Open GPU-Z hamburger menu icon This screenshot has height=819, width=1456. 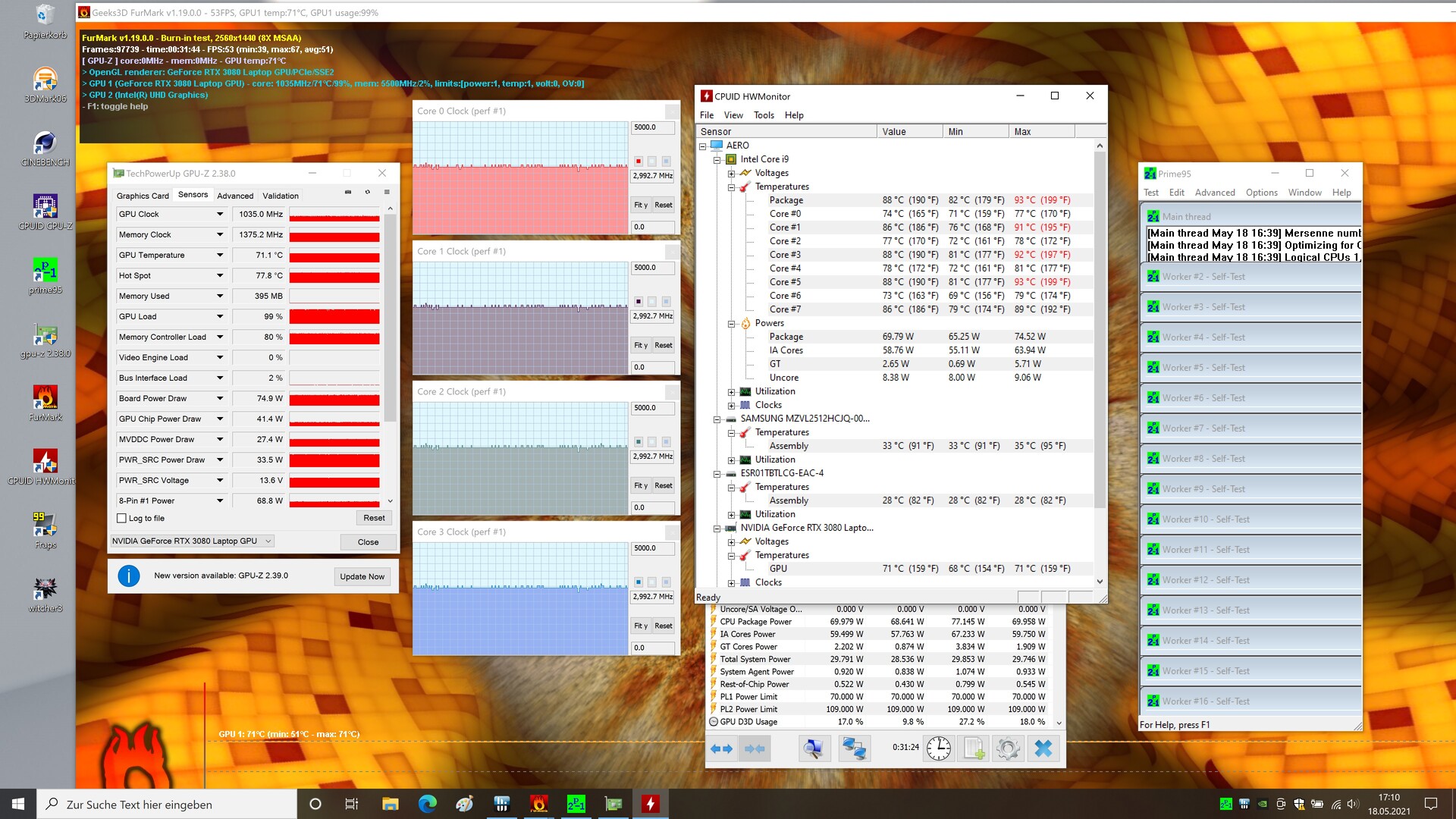[x=387, y=193]
